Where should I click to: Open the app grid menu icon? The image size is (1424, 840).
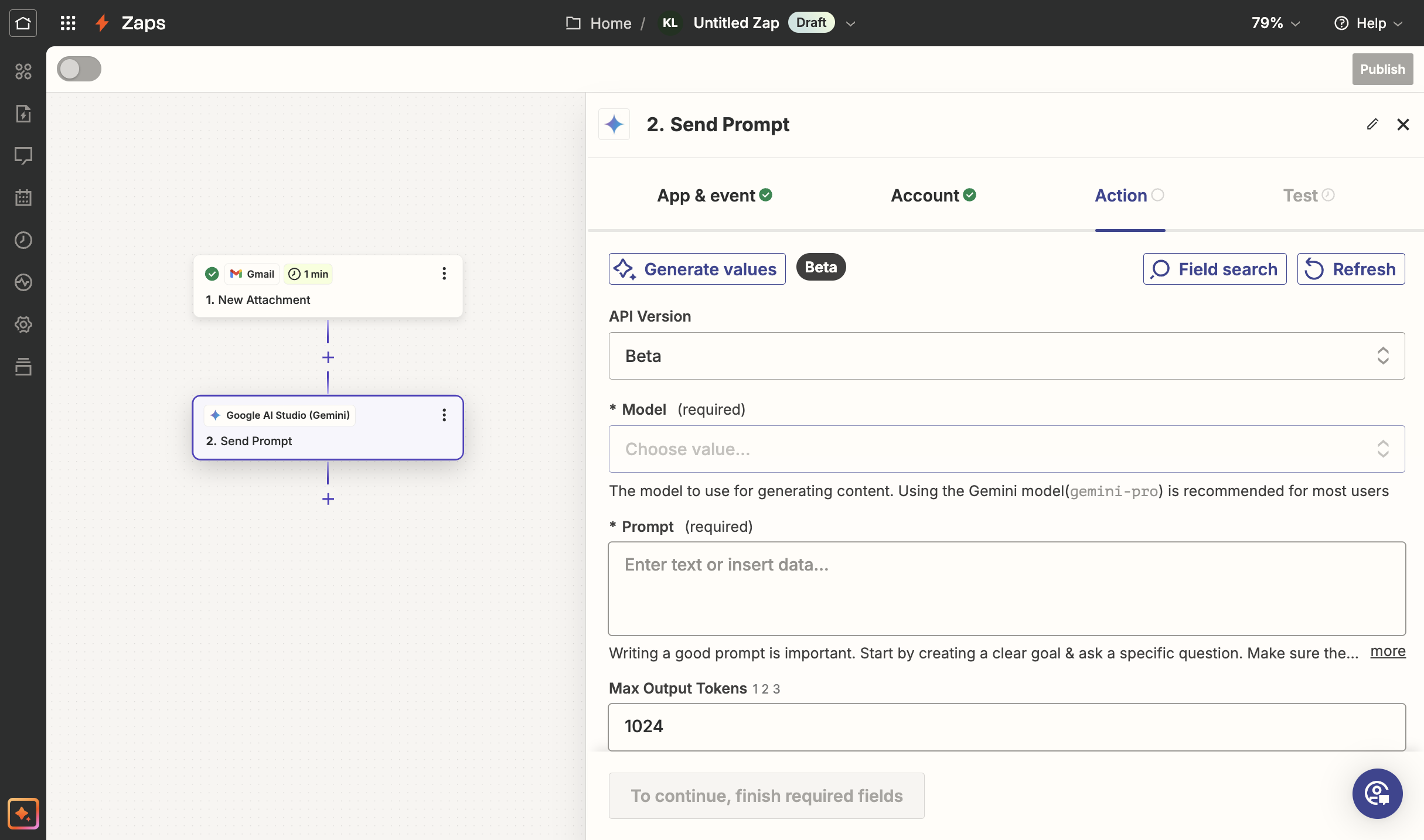[x=68, y=23]
